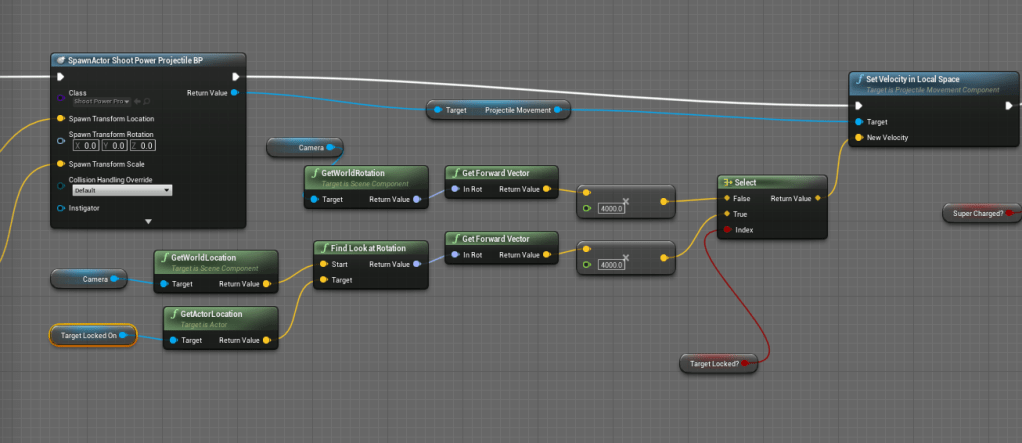Open the Collision Handling Override dropdown
Viewport: 1022px width, 443px height.
(121, 190)
